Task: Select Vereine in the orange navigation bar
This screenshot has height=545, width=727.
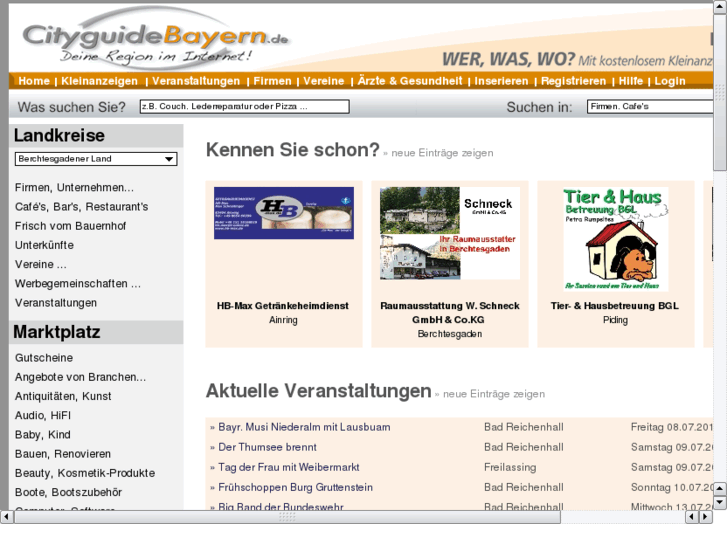Action: pos(324,81)
